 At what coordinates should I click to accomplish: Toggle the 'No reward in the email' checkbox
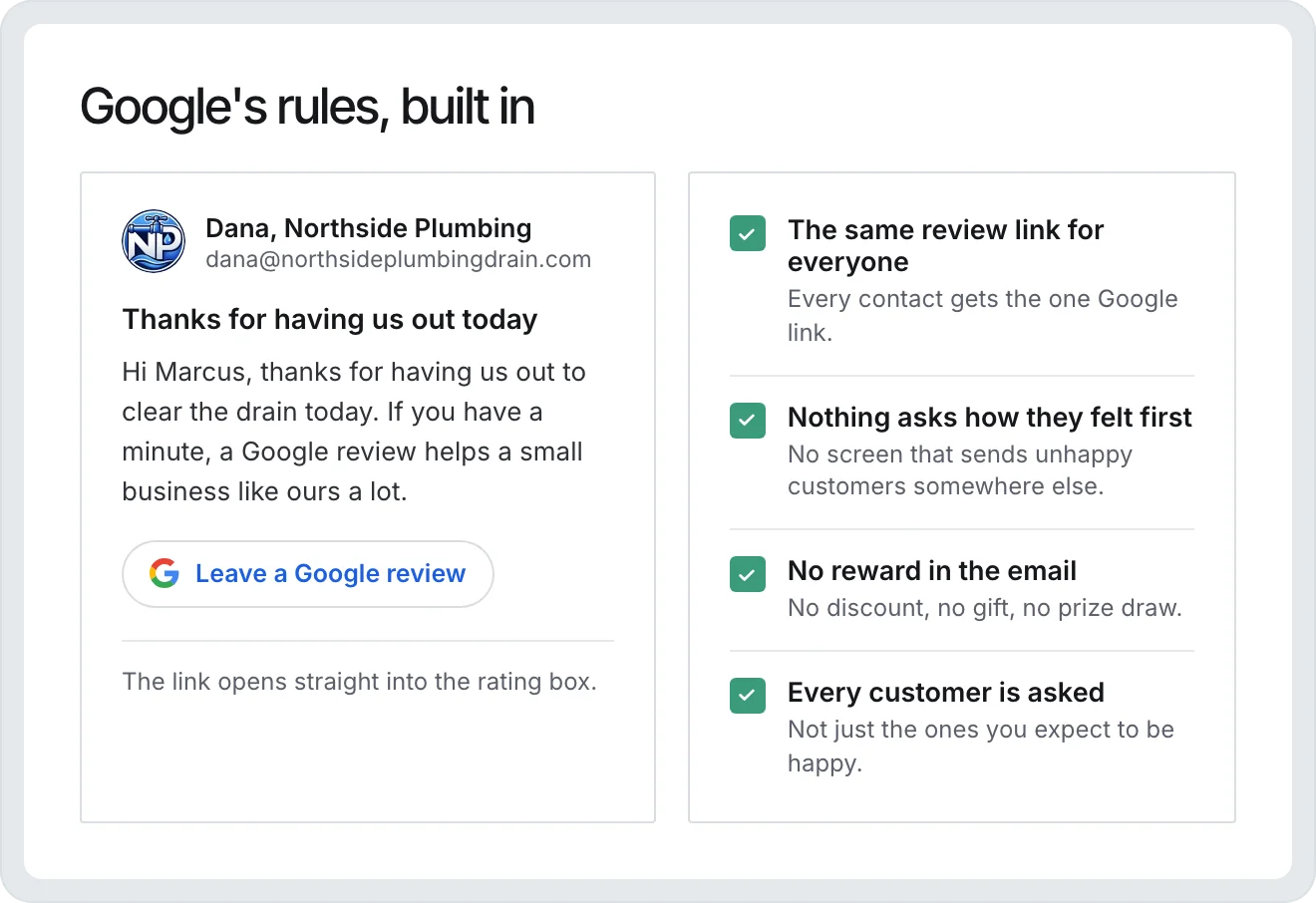click(x=748, y=574)
